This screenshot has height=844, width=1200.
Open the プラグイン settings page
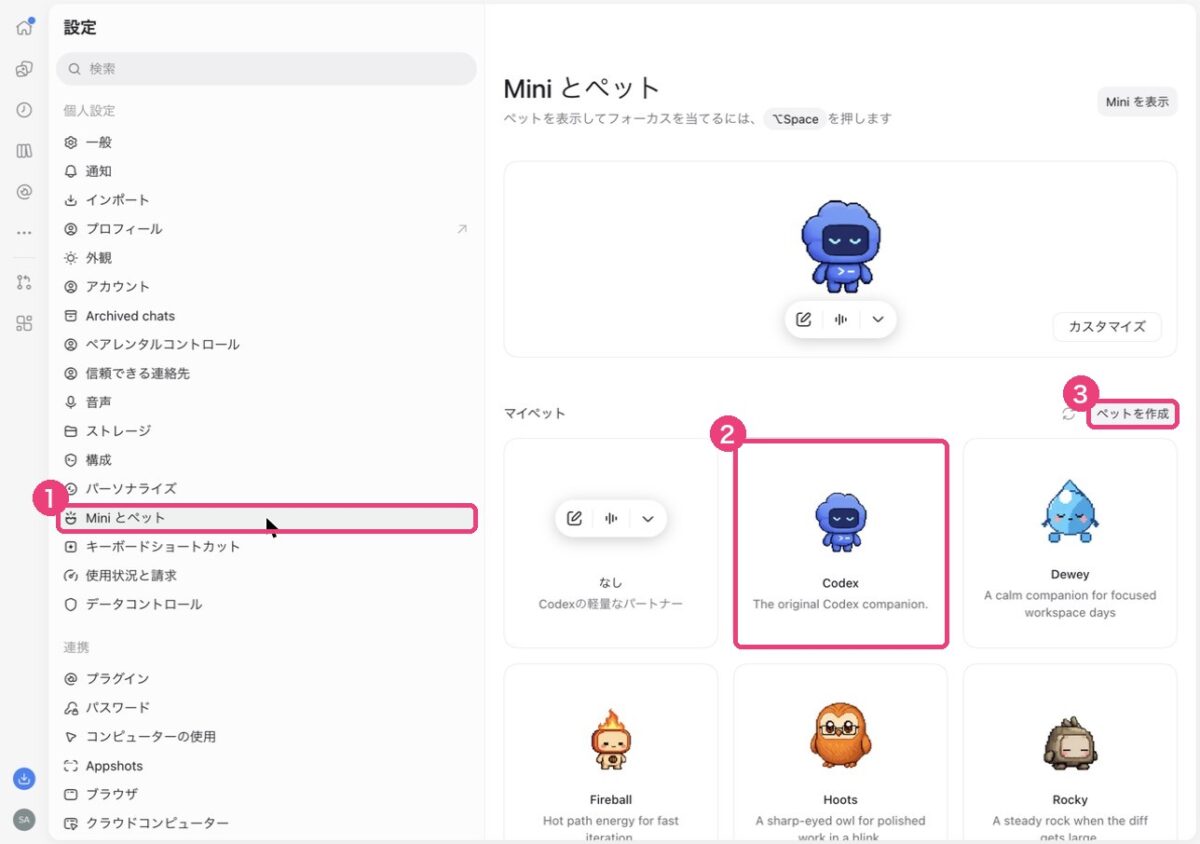pyautogui.click(x=266, y=679)
